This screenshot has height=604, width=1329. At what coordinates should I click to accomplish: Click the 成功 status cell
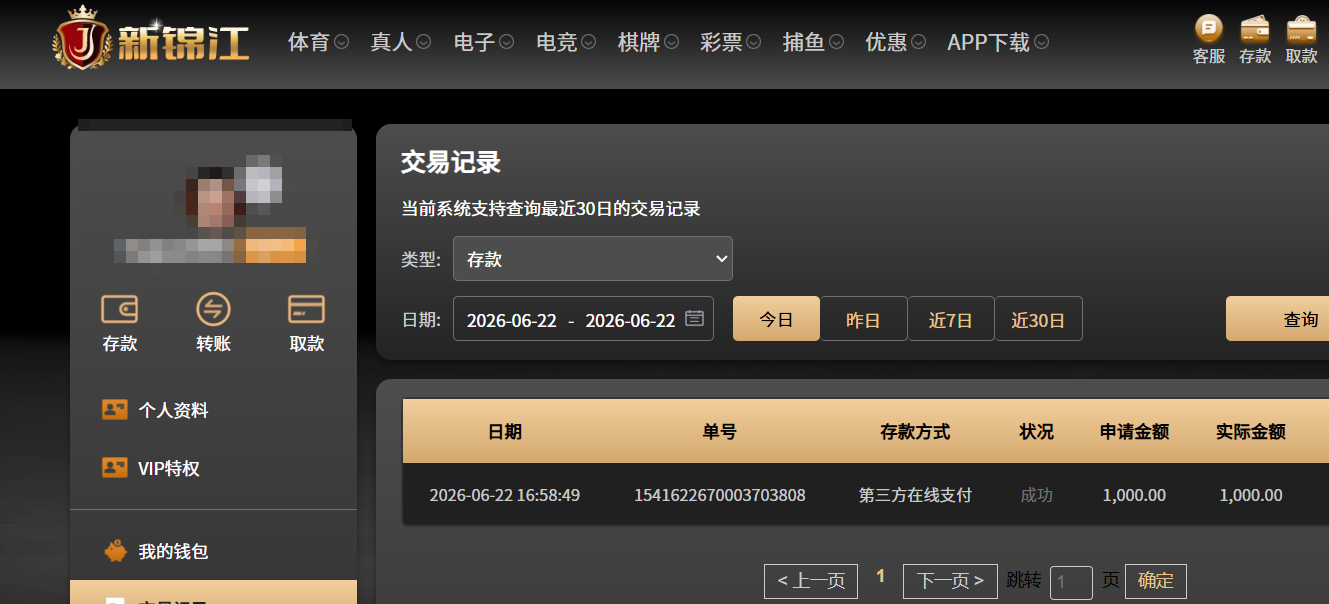point(1036,495)
